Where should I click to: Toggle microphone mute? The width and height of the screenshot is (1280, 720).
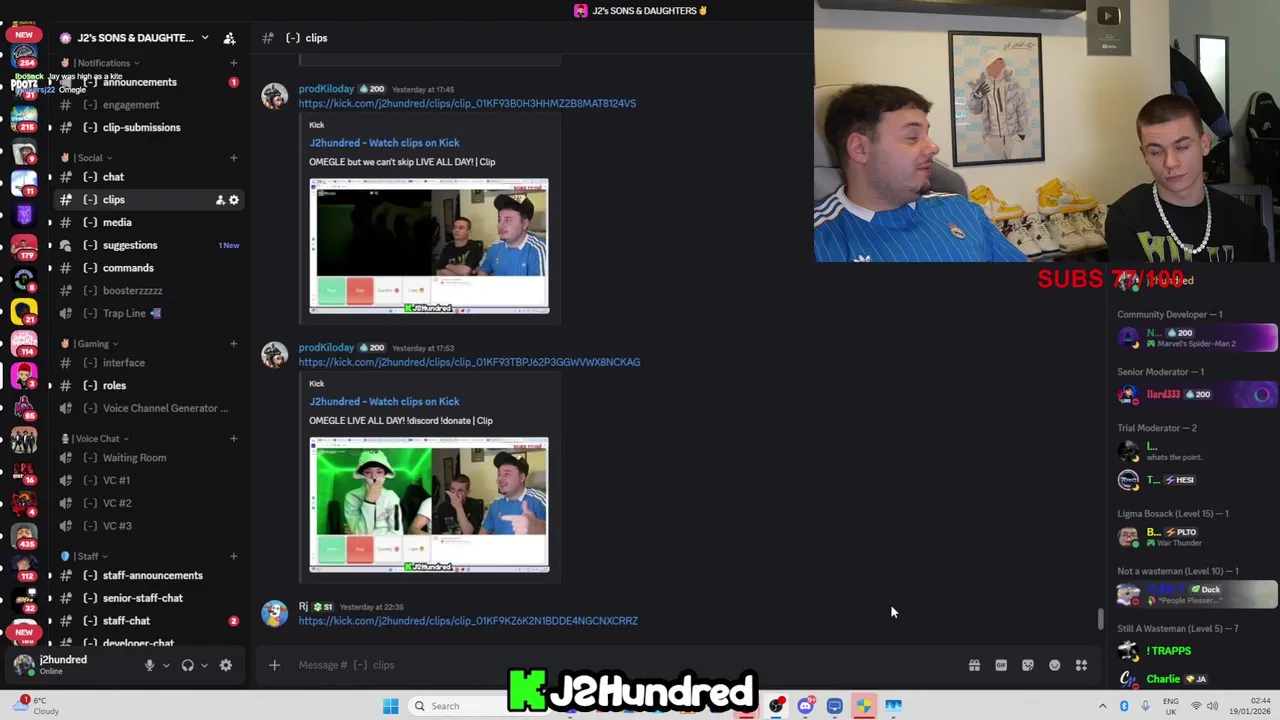click(149, 665)
